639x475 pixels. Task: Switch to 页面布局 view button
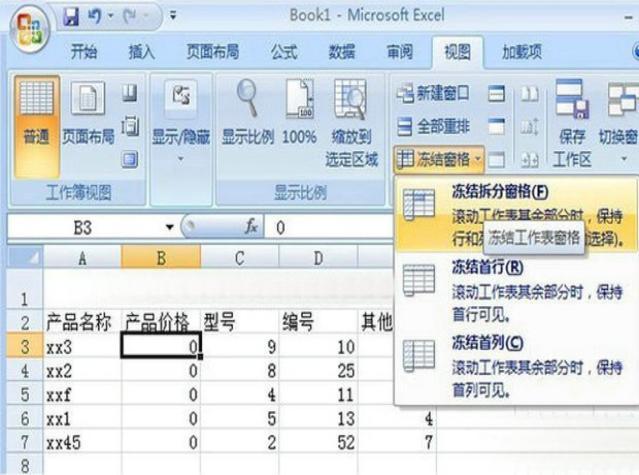pyautogui.click(x=88, y=113)
